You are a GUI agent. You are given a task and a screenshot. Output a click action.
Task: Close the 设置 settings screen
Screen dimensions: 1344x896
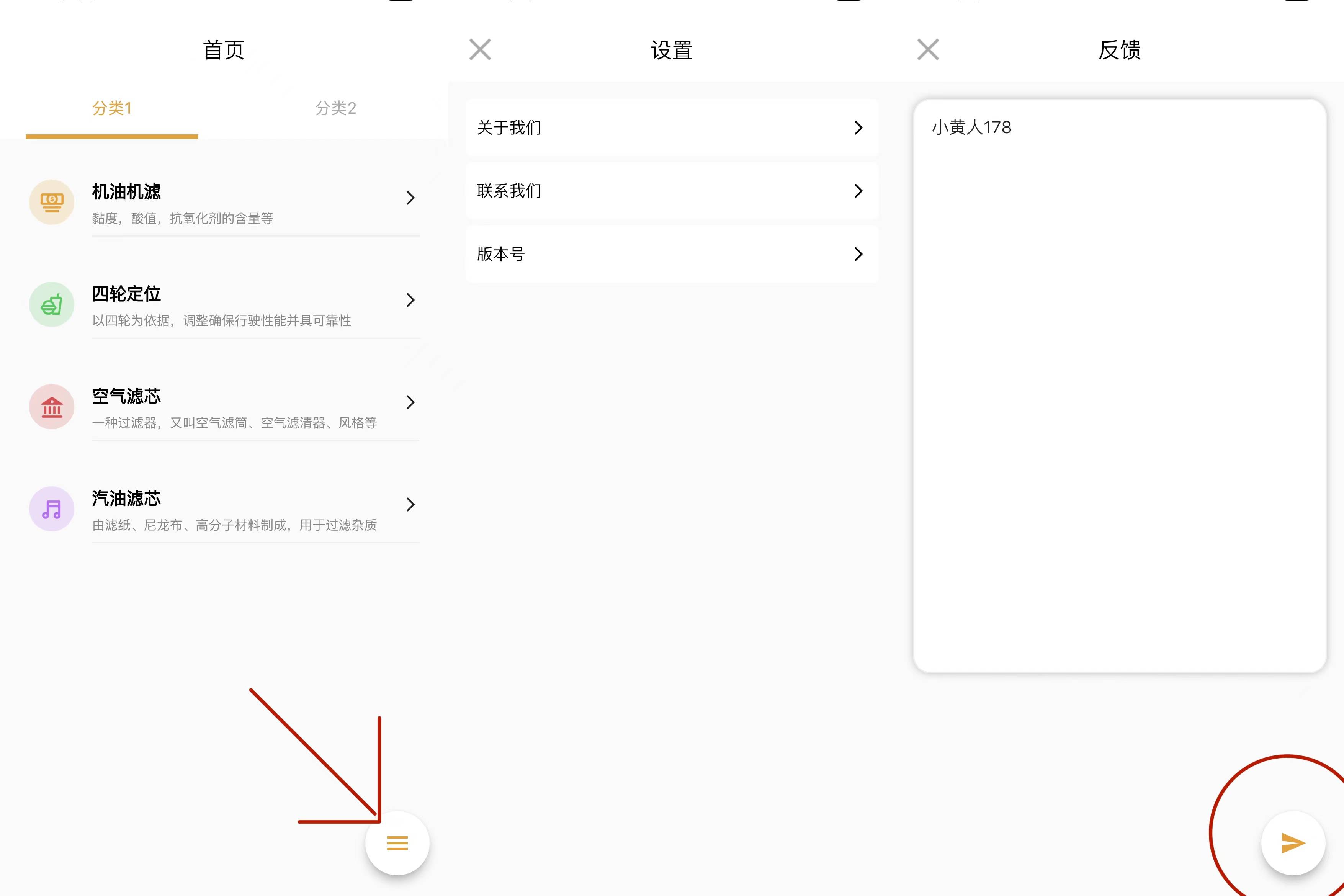click(x=480, y=50)
